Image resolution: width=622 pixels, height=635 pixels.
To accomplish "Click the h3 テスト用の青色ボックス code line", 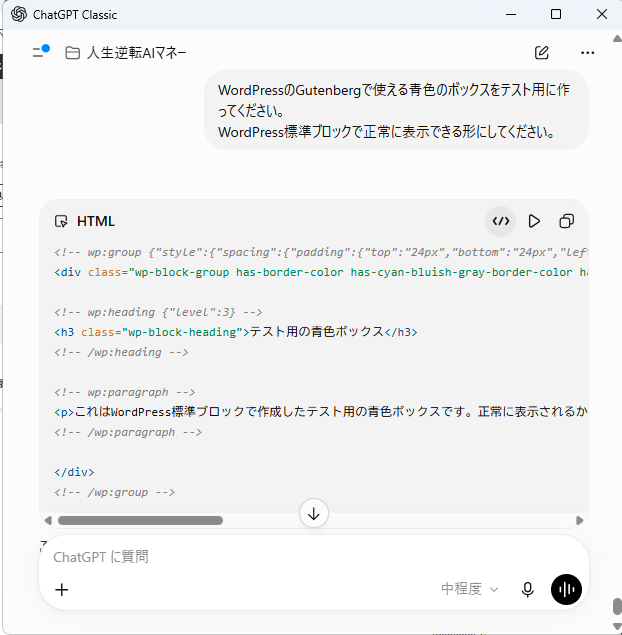I will [236, 332].
